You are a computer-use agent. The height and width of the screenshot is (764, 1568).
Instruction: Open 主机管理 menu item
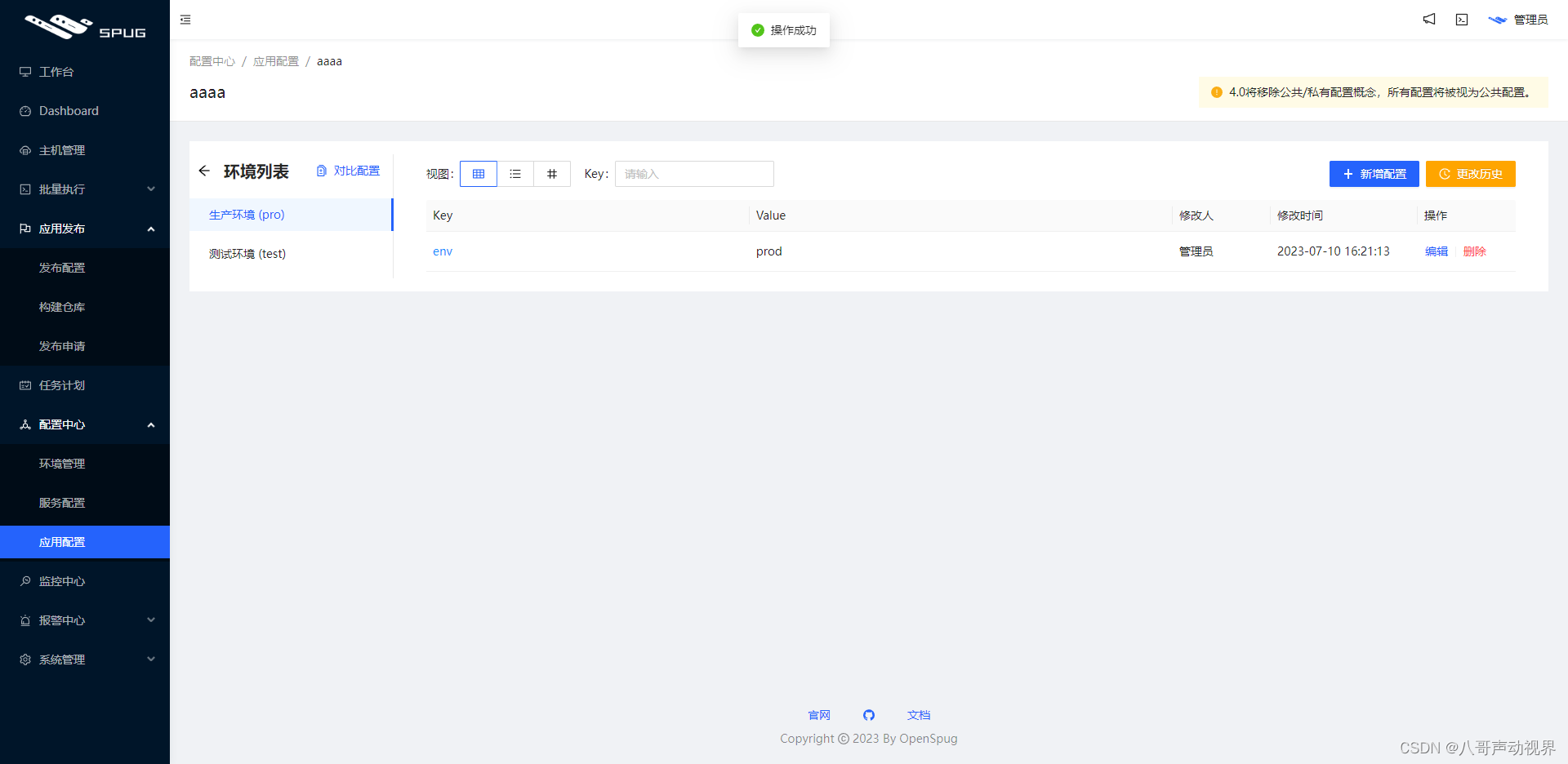click(85, 150)
